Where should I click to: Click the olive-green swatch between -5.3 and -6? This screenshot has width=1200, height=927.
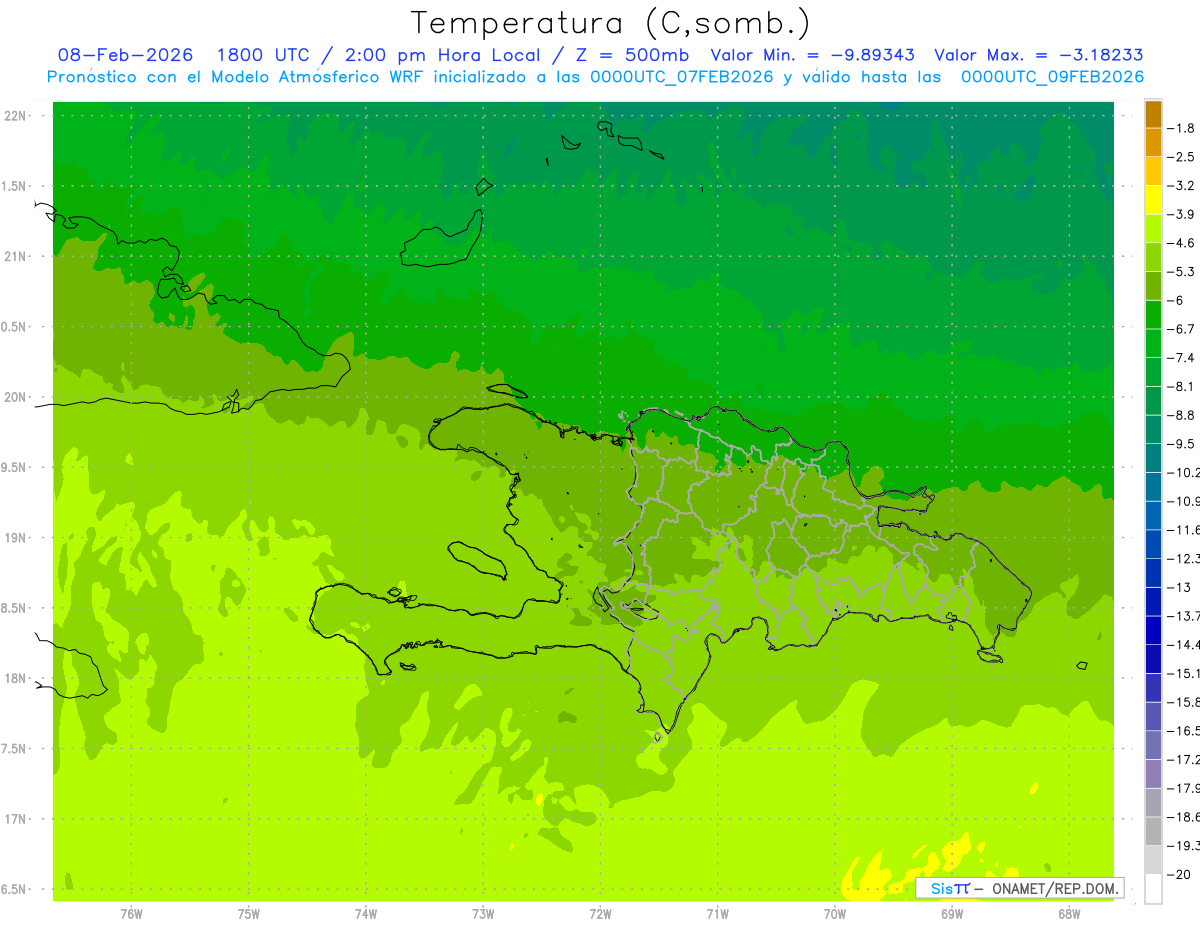pos(1153,286)
